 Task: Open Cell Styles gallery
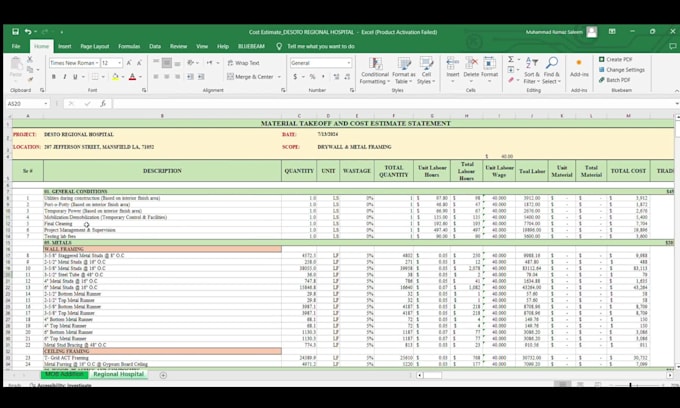coord(426,71)
